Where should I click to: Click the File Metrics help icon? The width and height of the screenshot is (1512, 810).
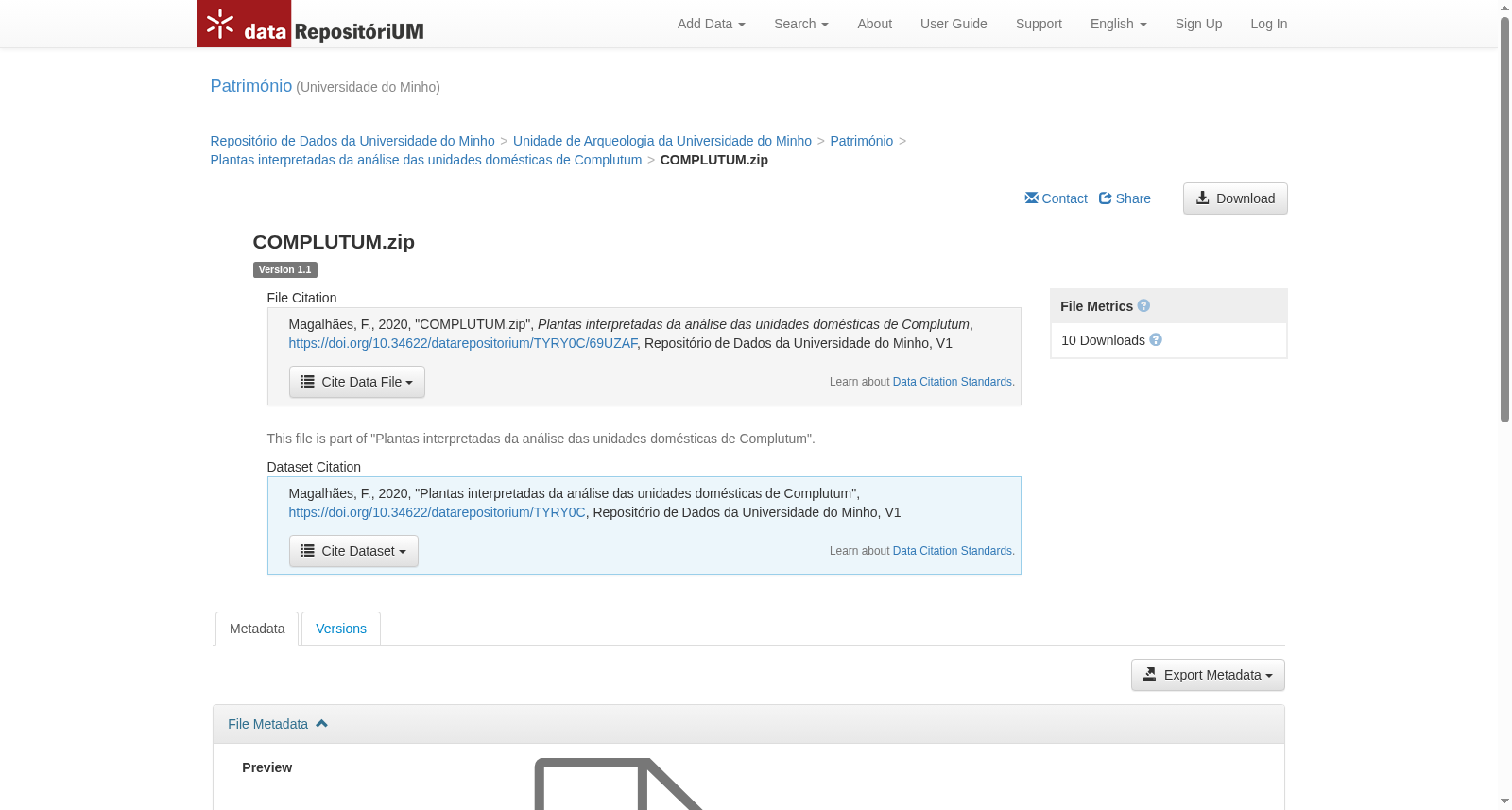click(1143, 305)
